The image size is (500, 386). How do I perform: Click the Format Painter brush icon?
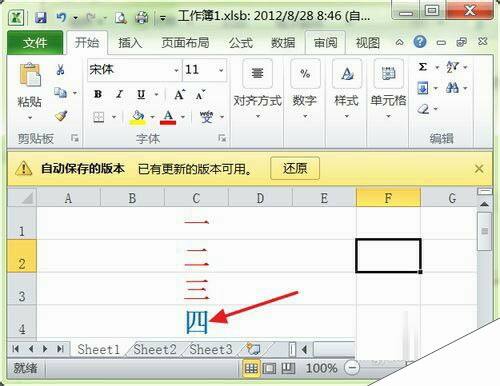(61, 116)
